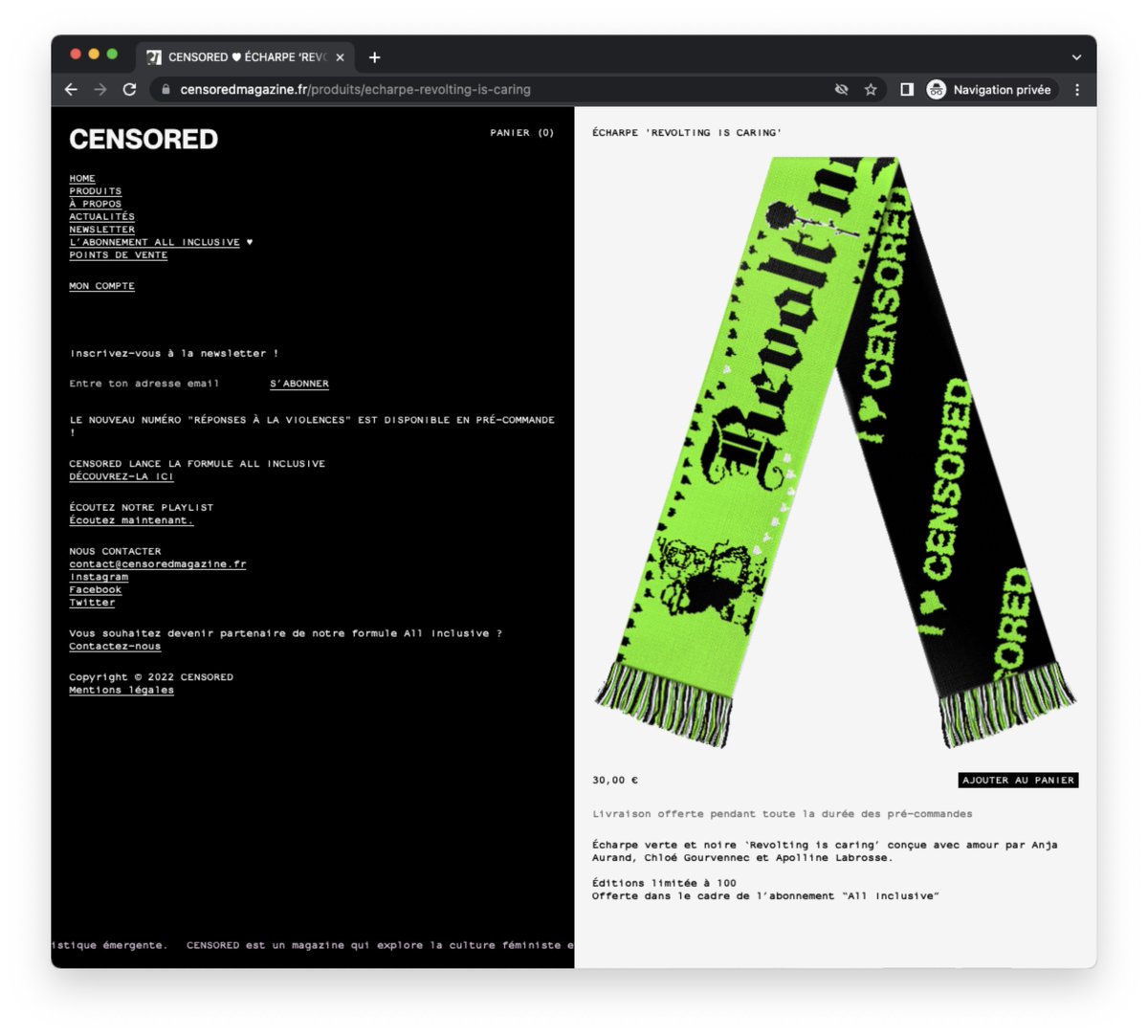Open the PANIER (0) cart link
Image resolution: width=1148 pixels, height=1036 pixels.
click(x=522, y=133)
